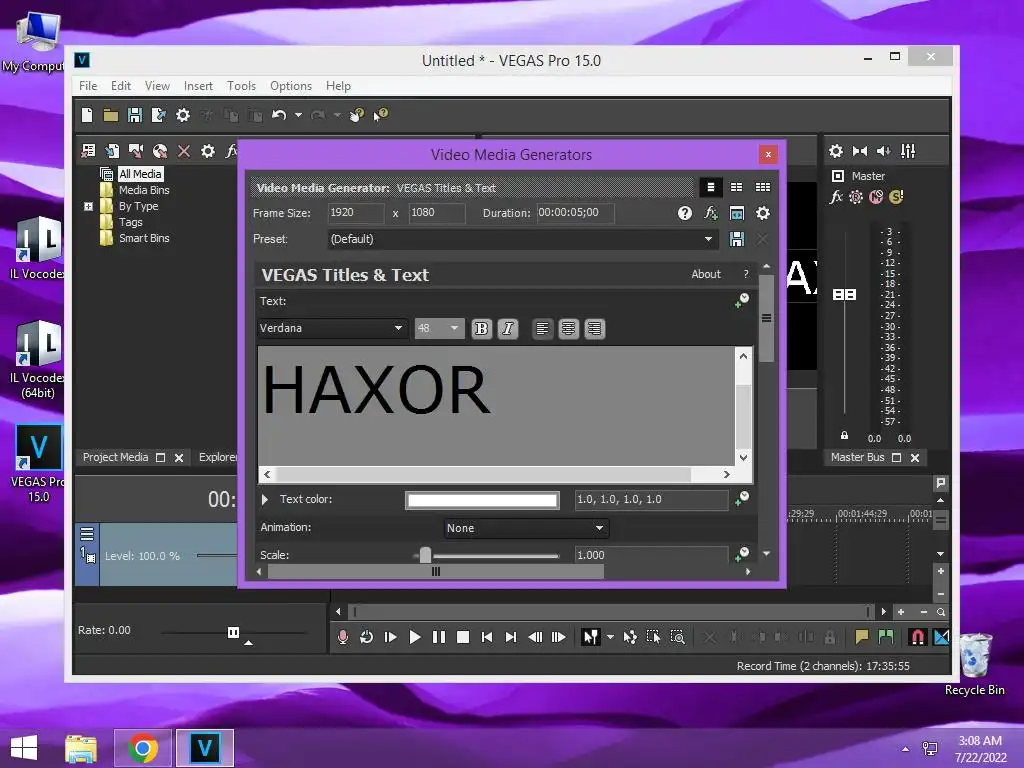Create a new project with the New icon
Viewport: 1024px width, 768px height.
(x=87, y=116)
